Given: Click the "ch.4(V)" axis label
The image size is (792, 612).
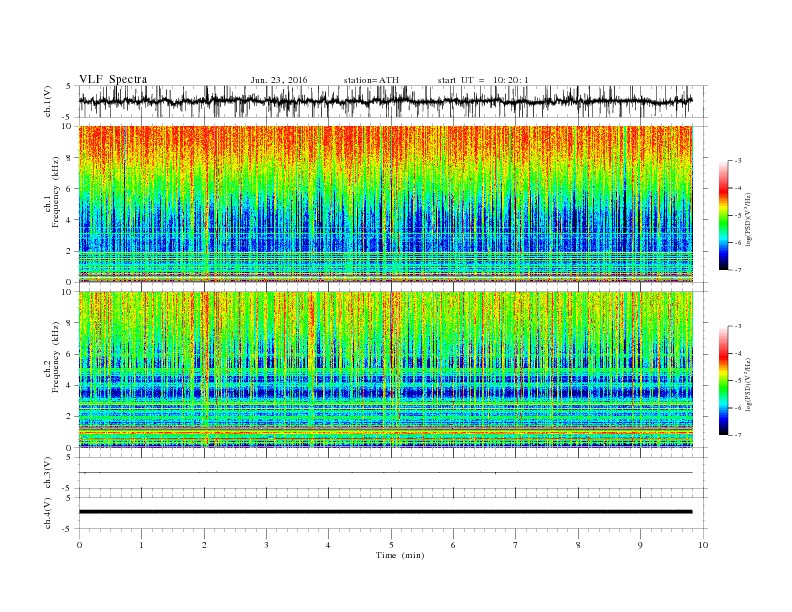Looking at the screenshot, I should (x=48, y=513).
